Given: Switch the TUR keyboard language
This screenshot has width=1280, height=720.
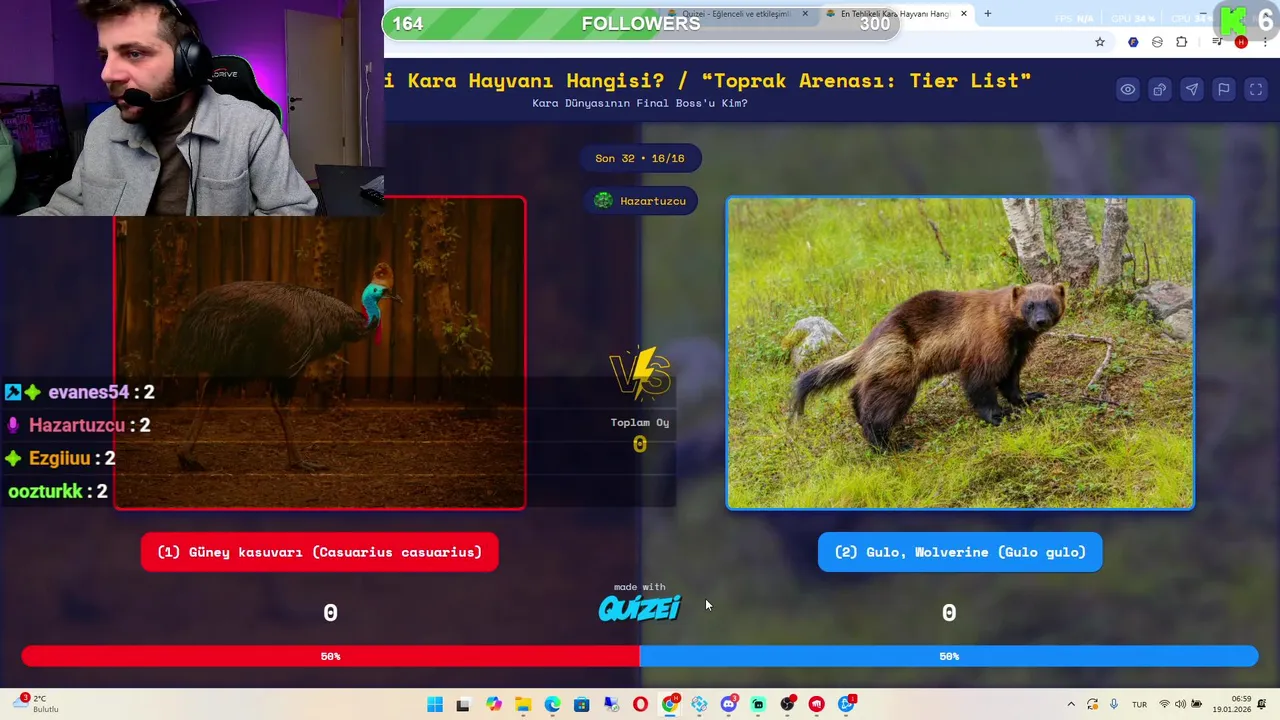Looking at the screenshot, I should (1139, 704).
